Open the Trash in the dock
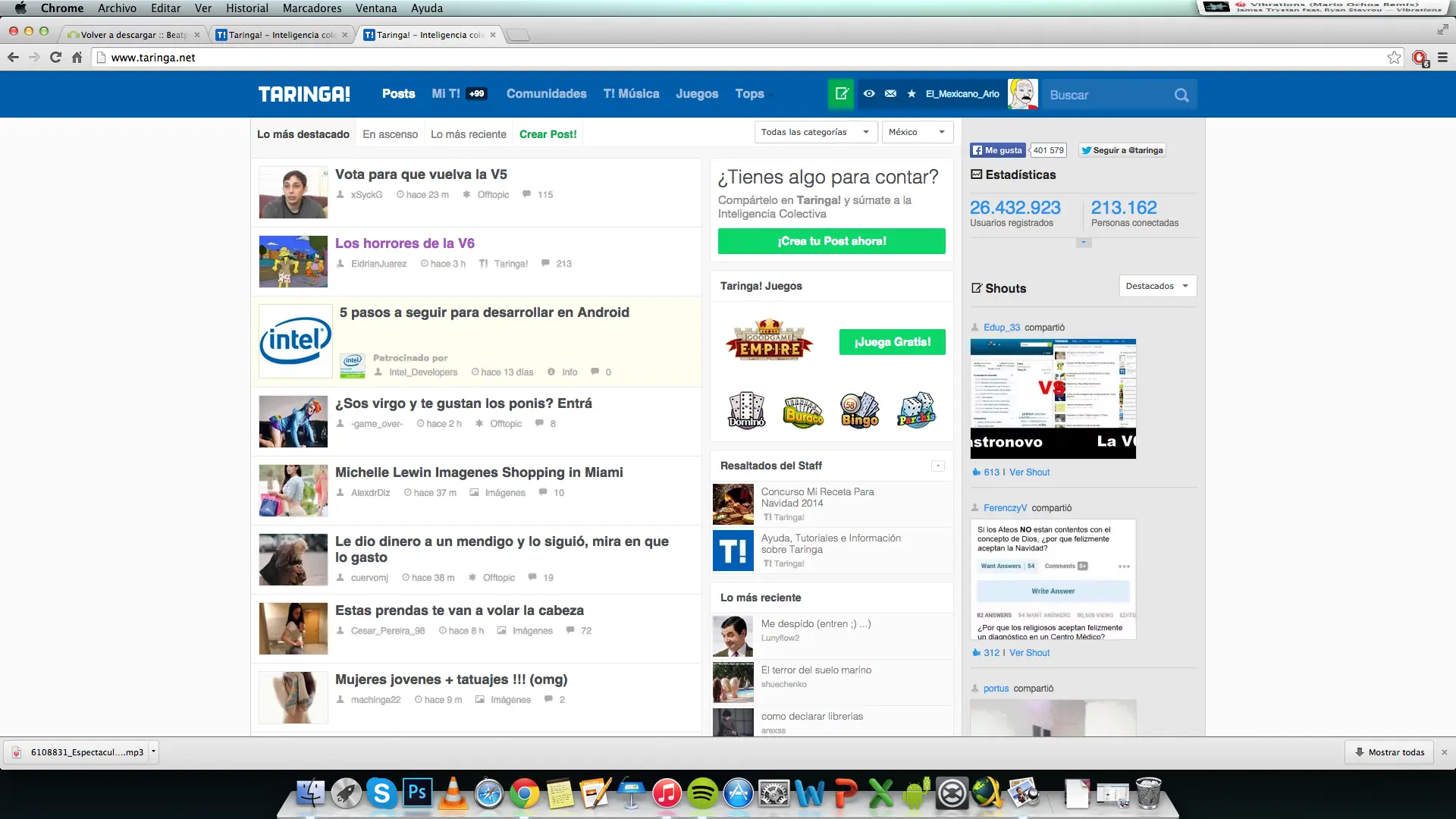The height and width of the screenshot is (819, 1456). point(1148,793)
